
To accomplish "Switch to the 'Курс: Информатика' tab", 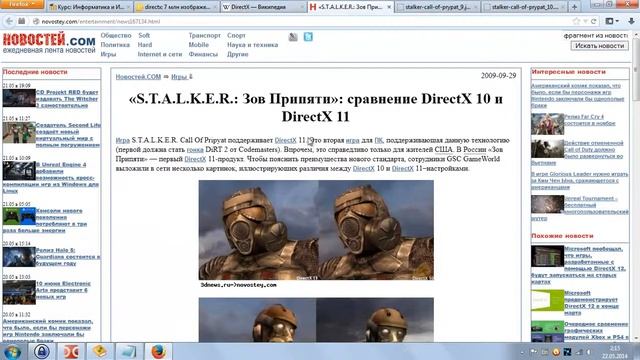I will (91, 7).
